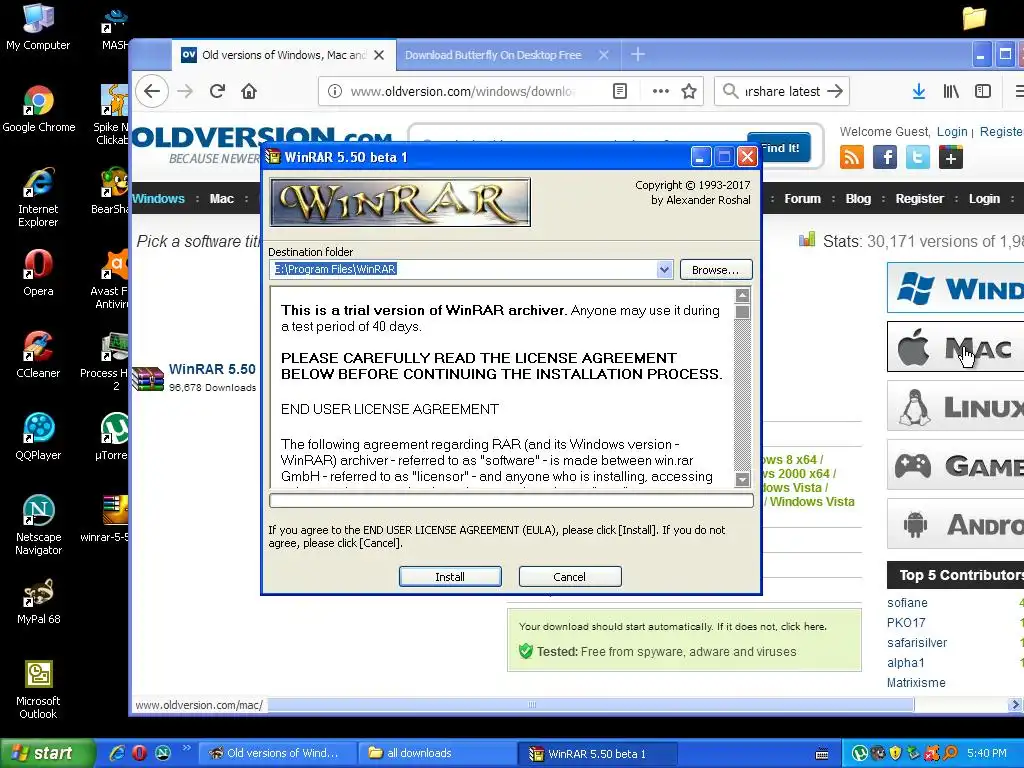Click the address bar URL

pyautogui.click(x=463, y=91)
